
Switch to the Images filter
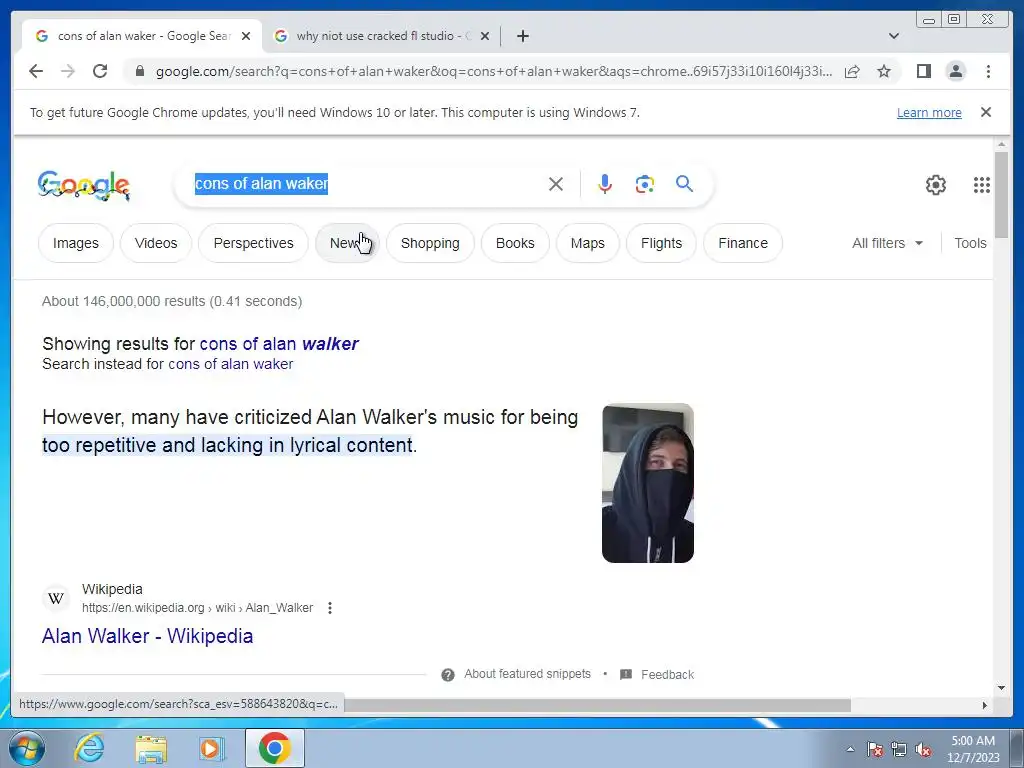[76, 243]
